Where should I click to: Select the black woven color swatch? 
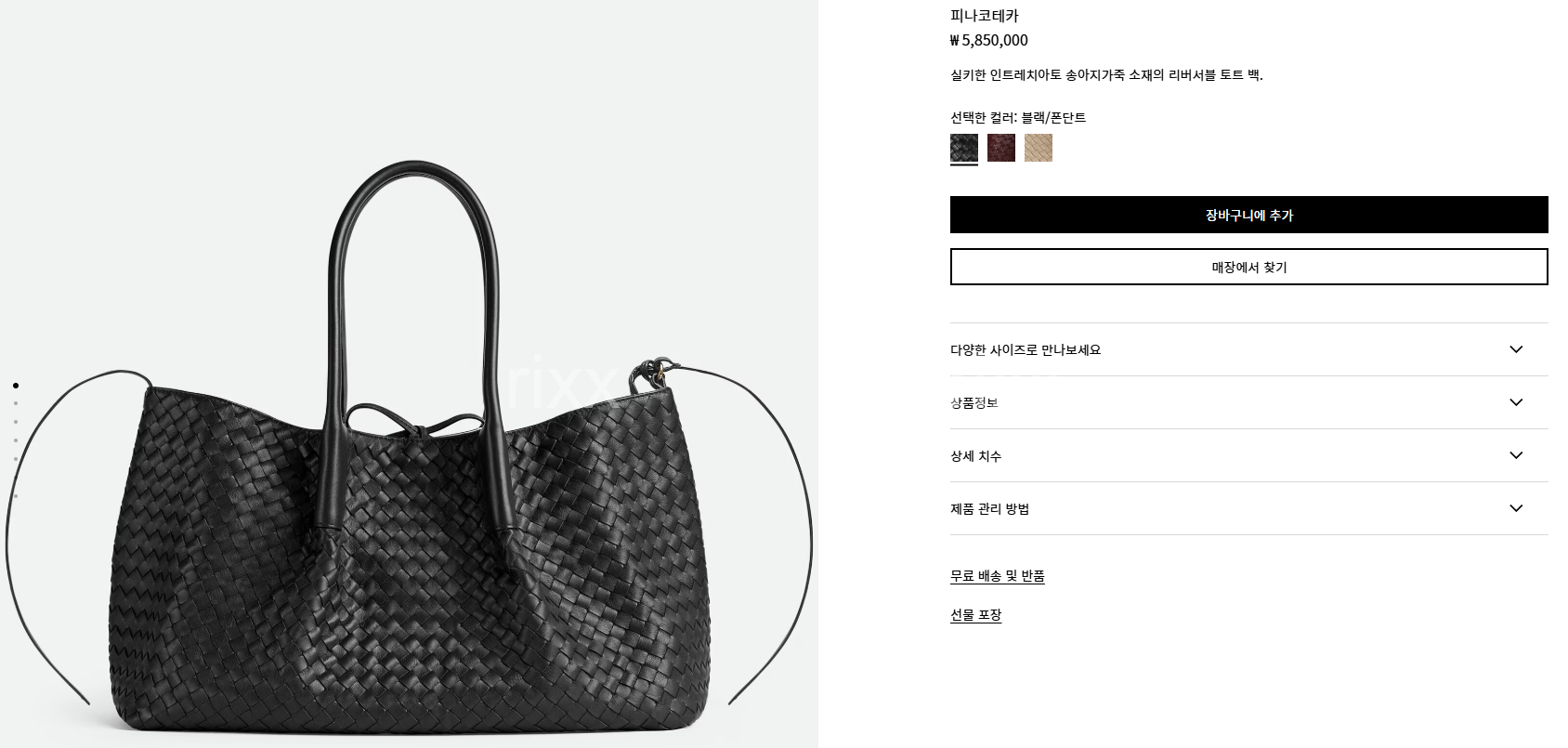[963, 148]
